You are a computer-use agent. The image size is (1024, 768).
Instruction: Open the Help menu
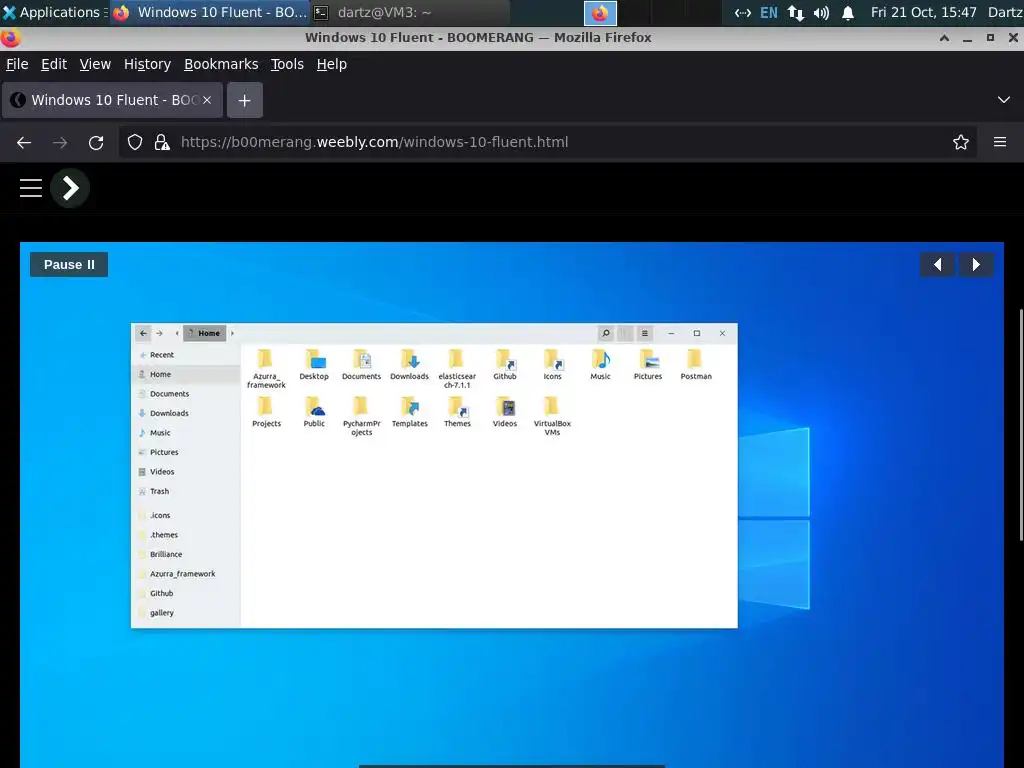(x=332, y=64)
